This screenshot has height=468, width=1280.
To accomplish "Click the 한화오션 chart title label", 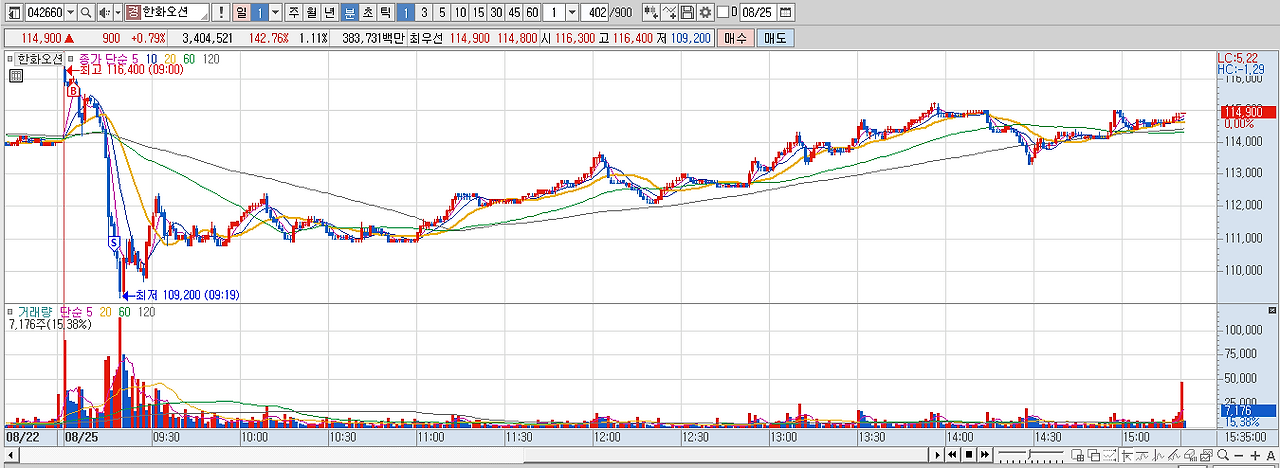I will click(39, 58).
